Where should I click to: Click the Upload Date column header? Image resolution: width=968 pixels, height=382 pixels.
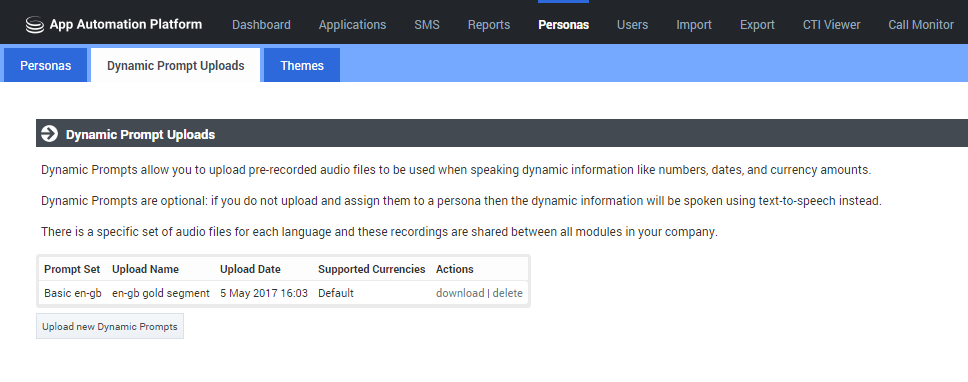click(250, 269)
